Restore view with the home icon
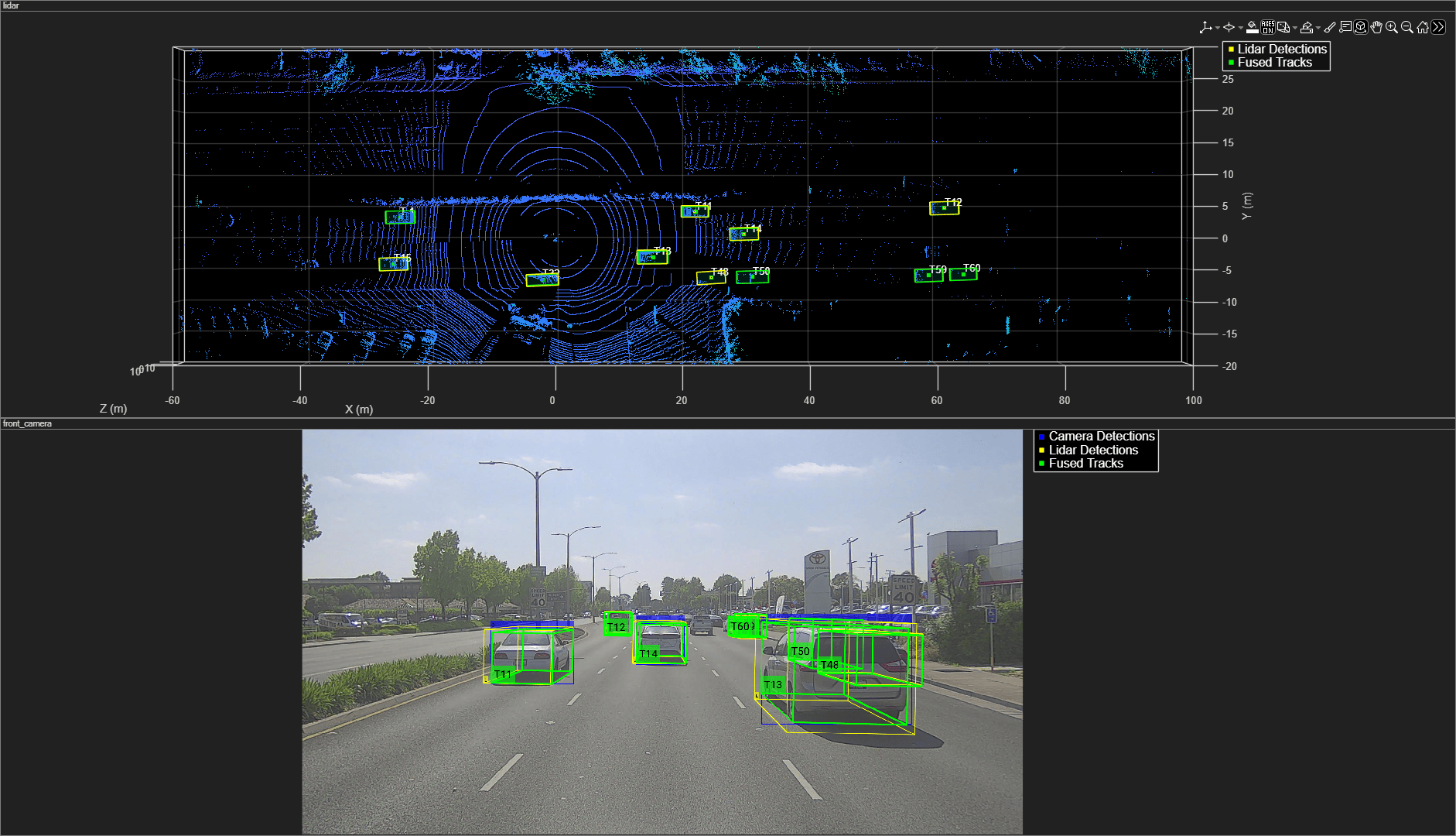The height and width of the screenshot is (836, 1456). tap(1423, 27)
